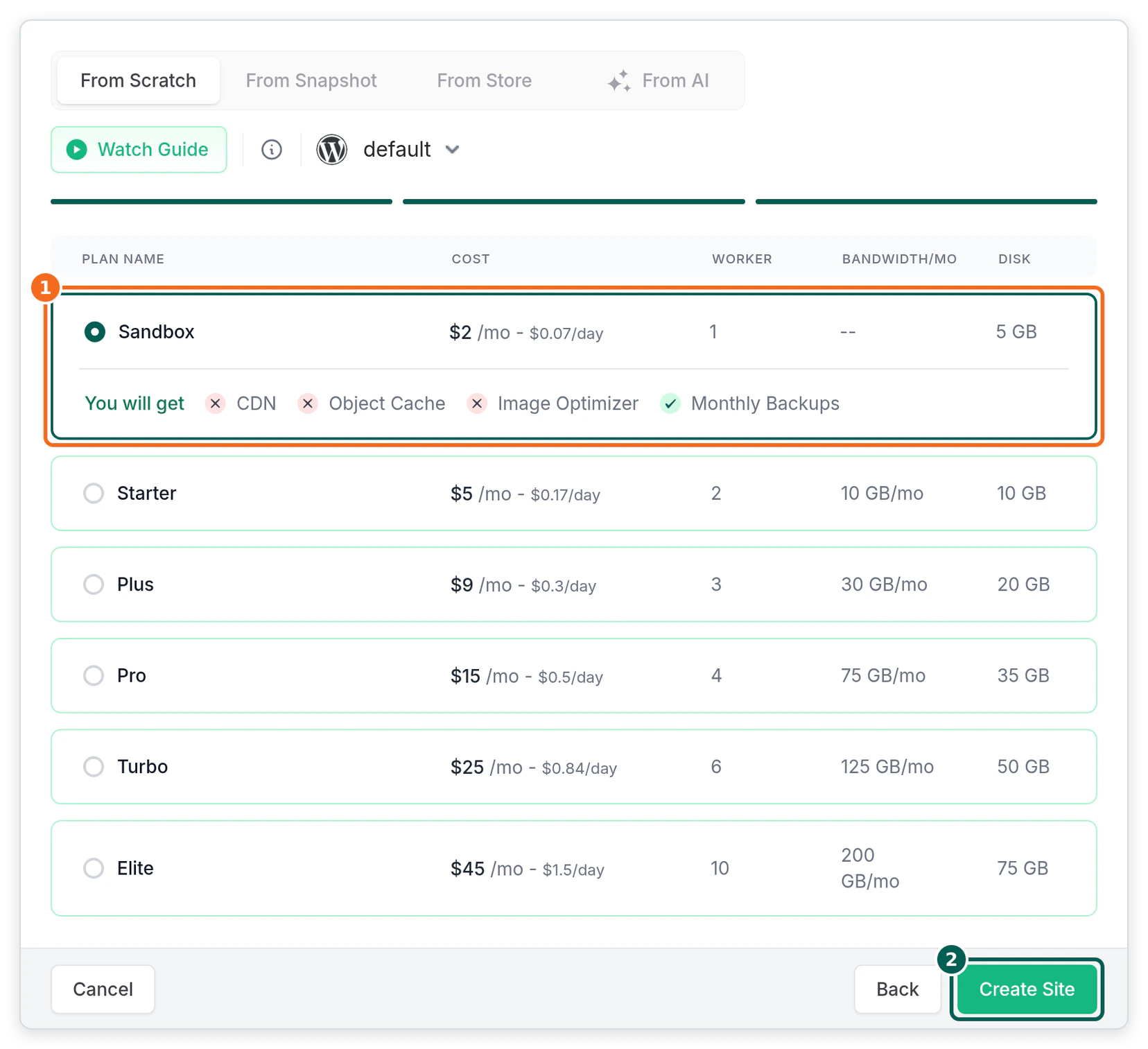Image resolution: width=1148 pixels, height=1049 pixels.
Task: Click the 125 GB/mo bandwidth value
Action: pos(887,767)
